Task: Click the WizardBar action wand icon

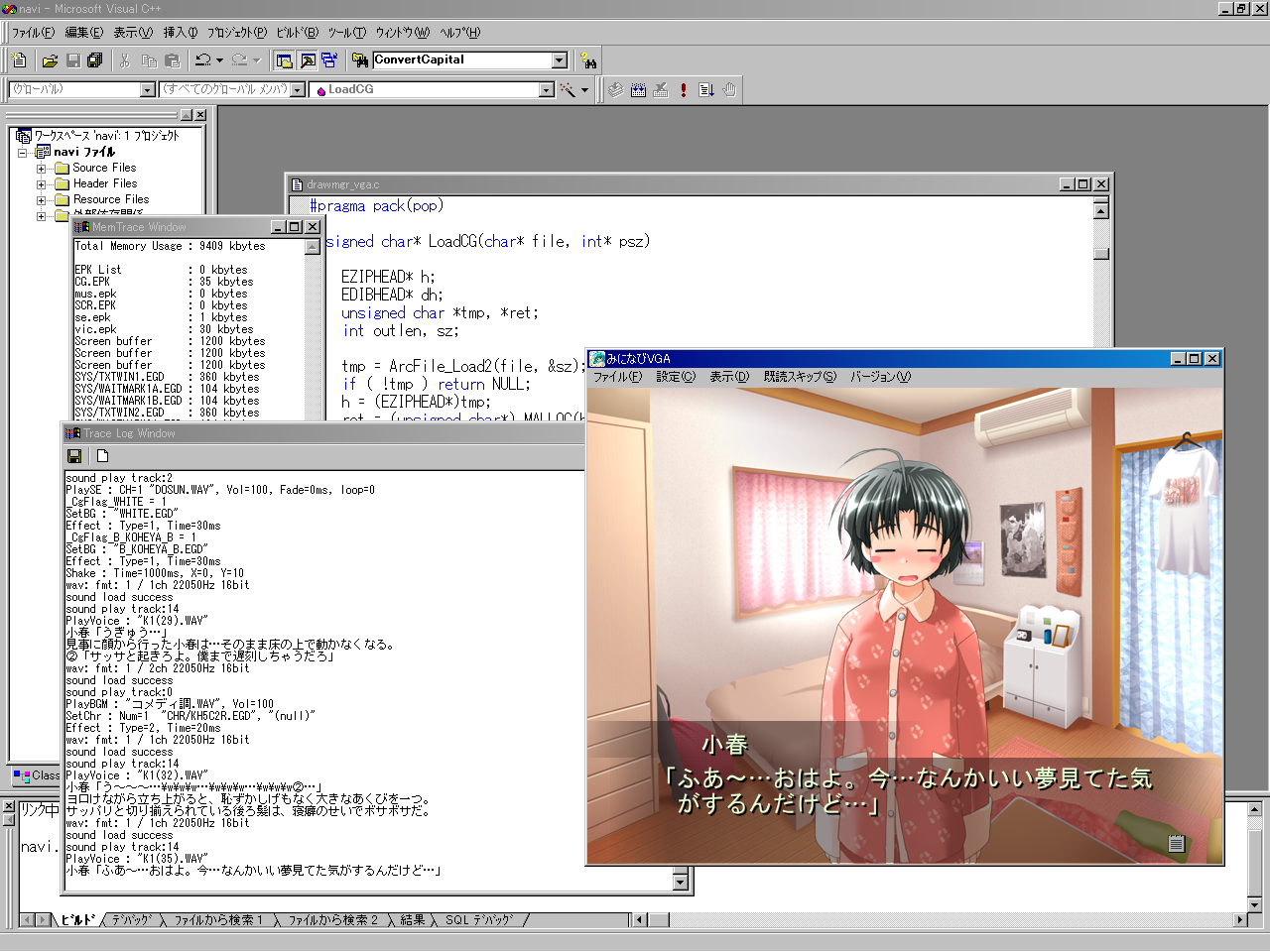Action: click(x=568, y=90)
